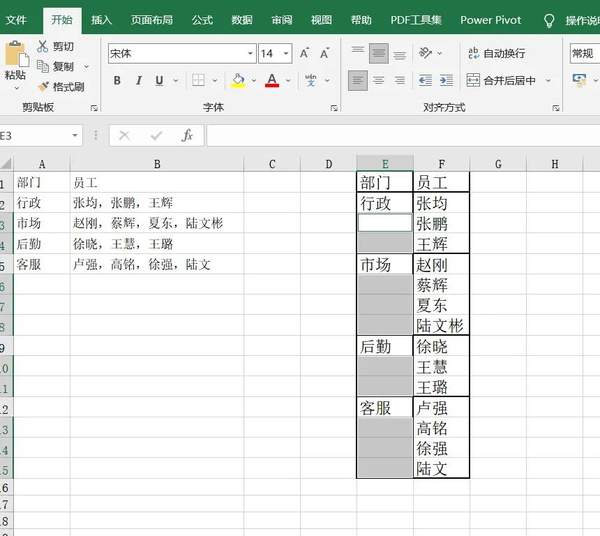This screenshot has width=600, height=536.
Task: Switch to the 公式 (Formulas) tab
Action: [x=202, y=20]
